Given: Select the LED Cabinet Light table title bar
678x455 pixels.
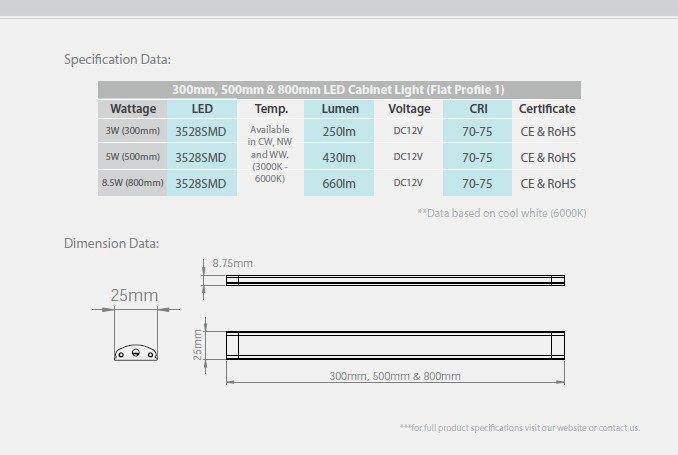Looking at the screenshot, I should (x=339, y=89).
